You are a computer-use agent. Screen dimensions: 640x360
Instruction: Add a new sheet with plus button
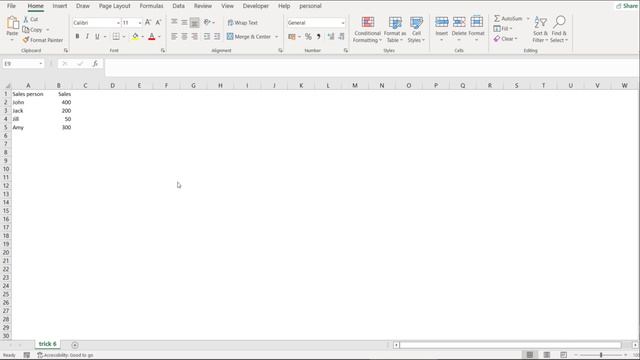coord(75,345)
